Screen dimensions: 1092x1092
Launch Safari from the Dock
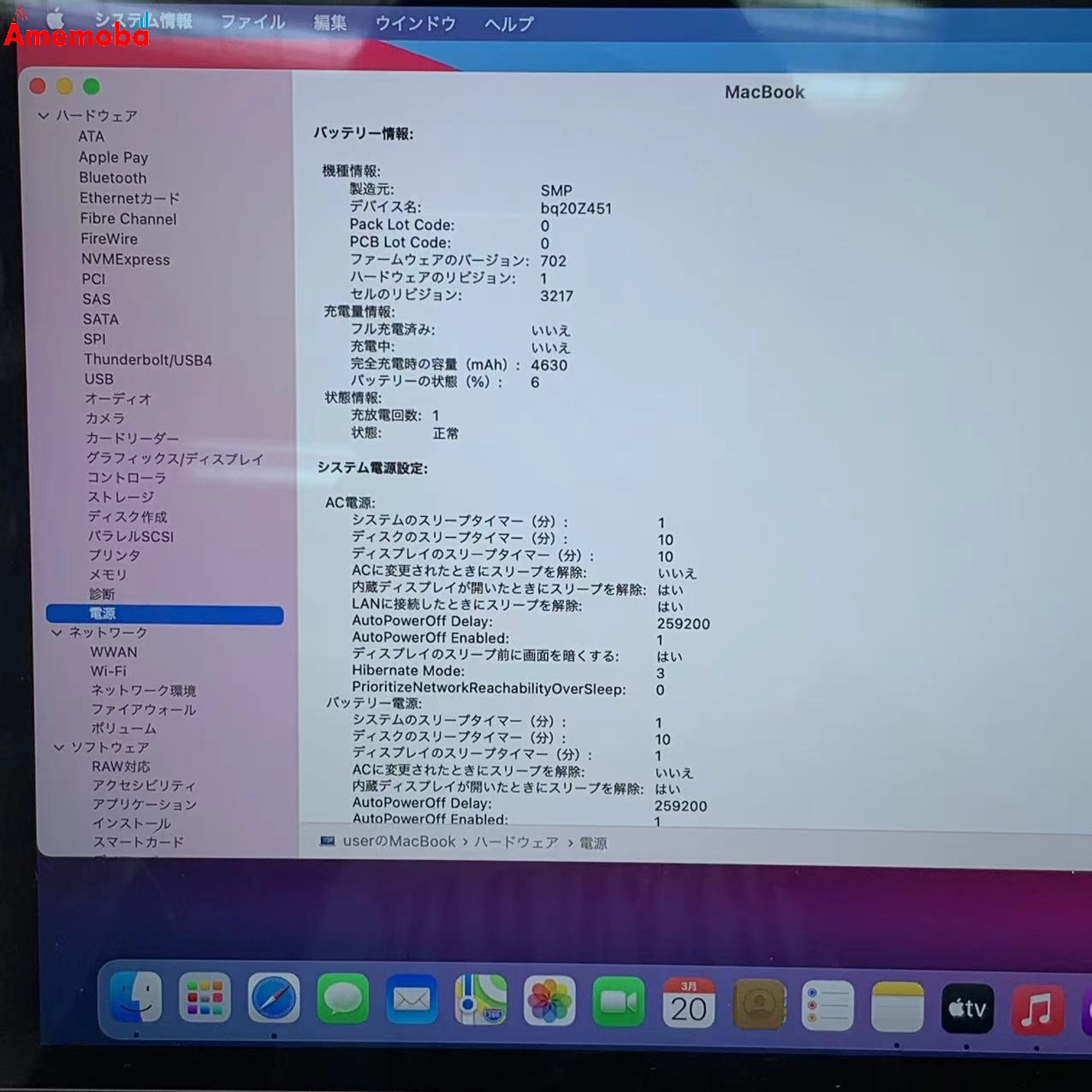pos(272,1000)
